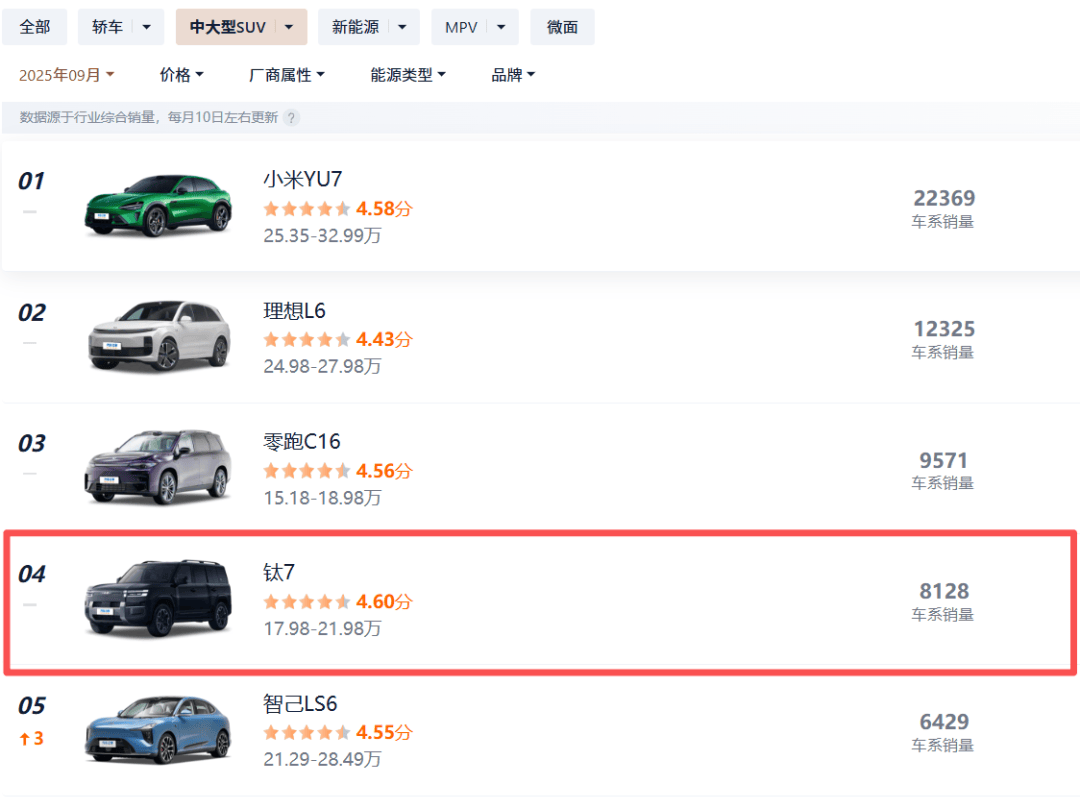This screenshot has height=809, width=1080.
Task: Open the 能源类型 filter
Action: [408, 75]
